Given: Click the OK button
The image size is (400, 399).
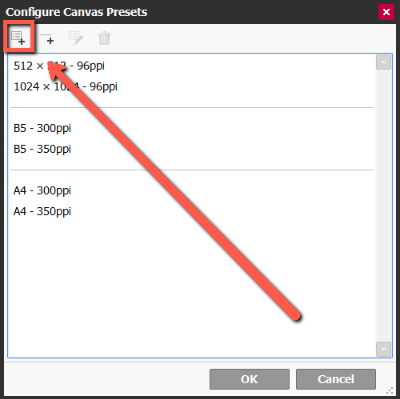Looking at the screenshot, I should coord(249,379).
